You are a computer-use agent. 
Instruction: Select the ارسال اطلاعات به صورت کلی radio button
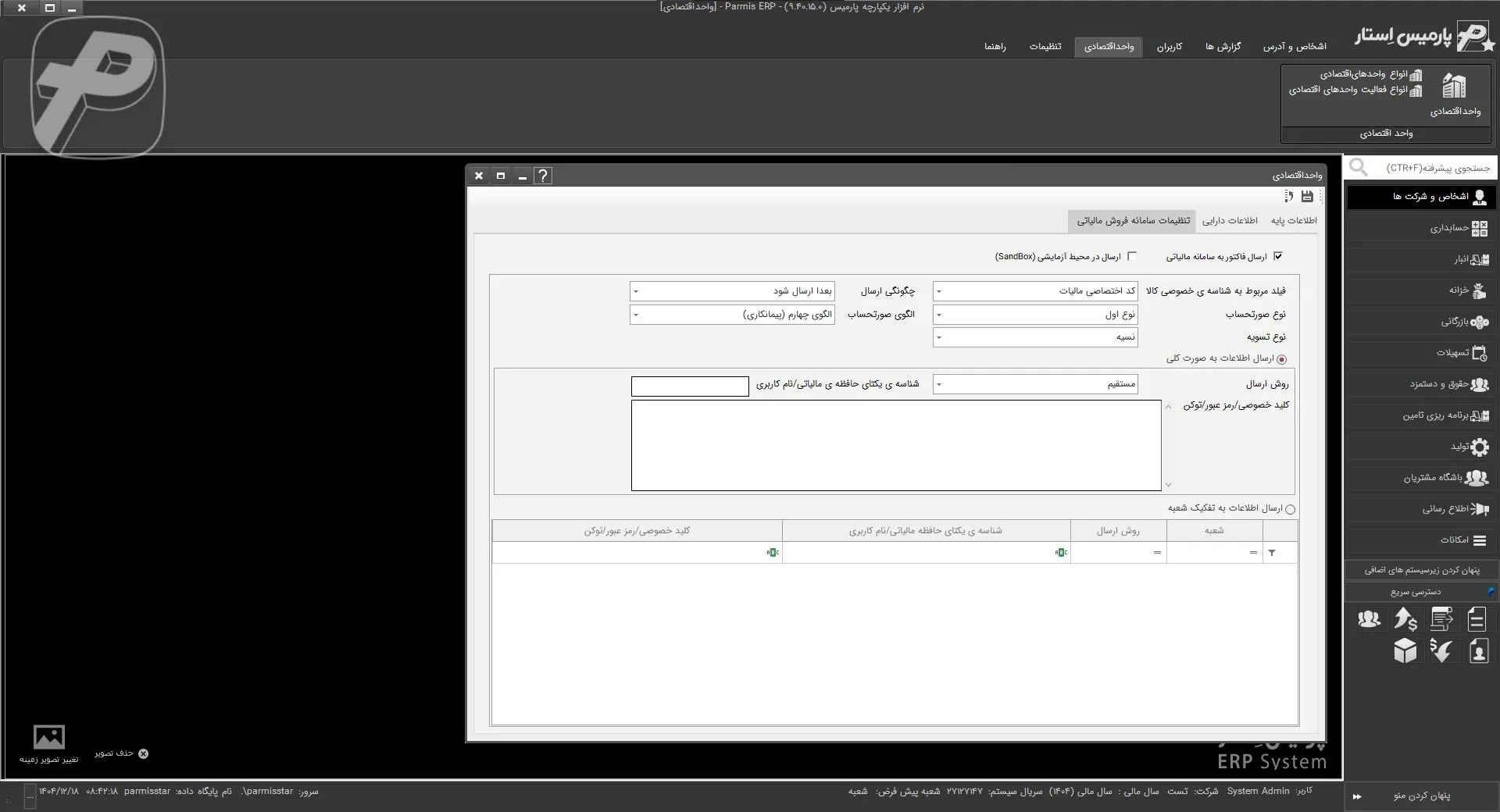pos(1281,359)
